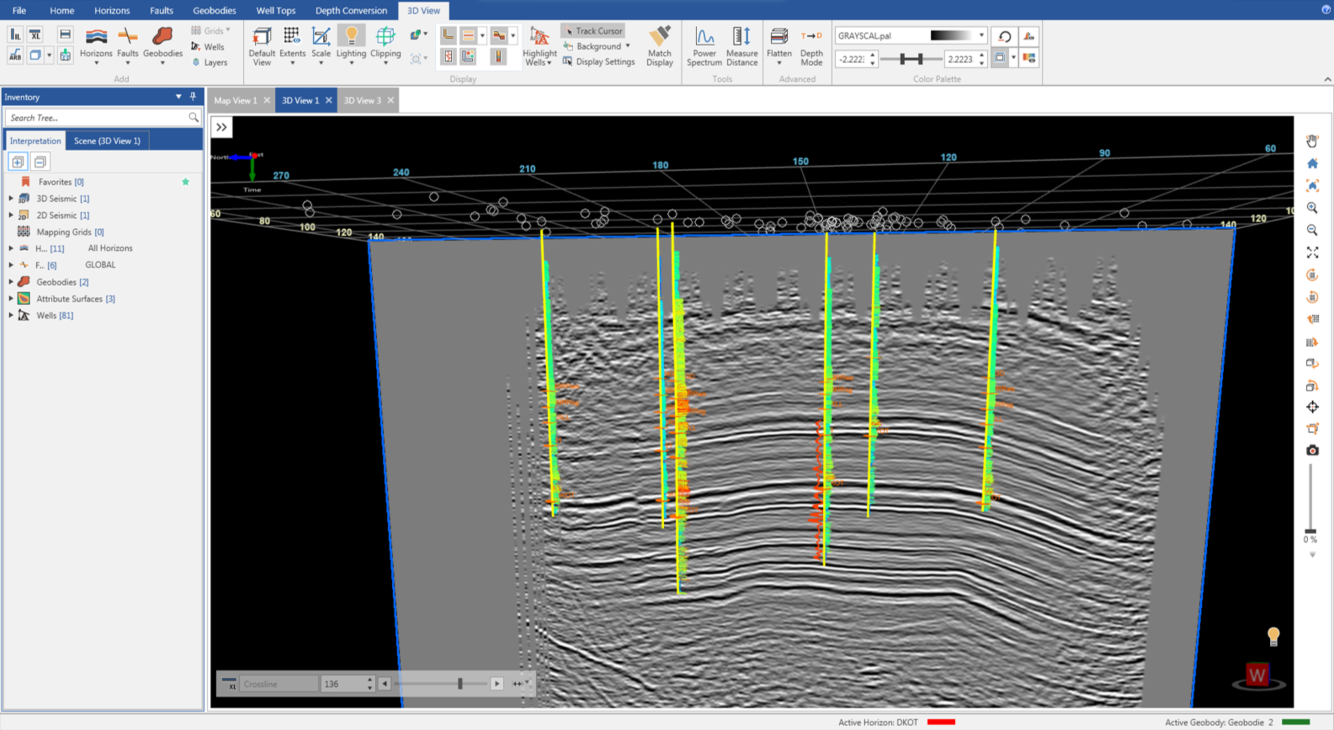The image size is (1334, 730).
Task: Open the Depth Conversion ribbon tab
Action: point(351,10)
